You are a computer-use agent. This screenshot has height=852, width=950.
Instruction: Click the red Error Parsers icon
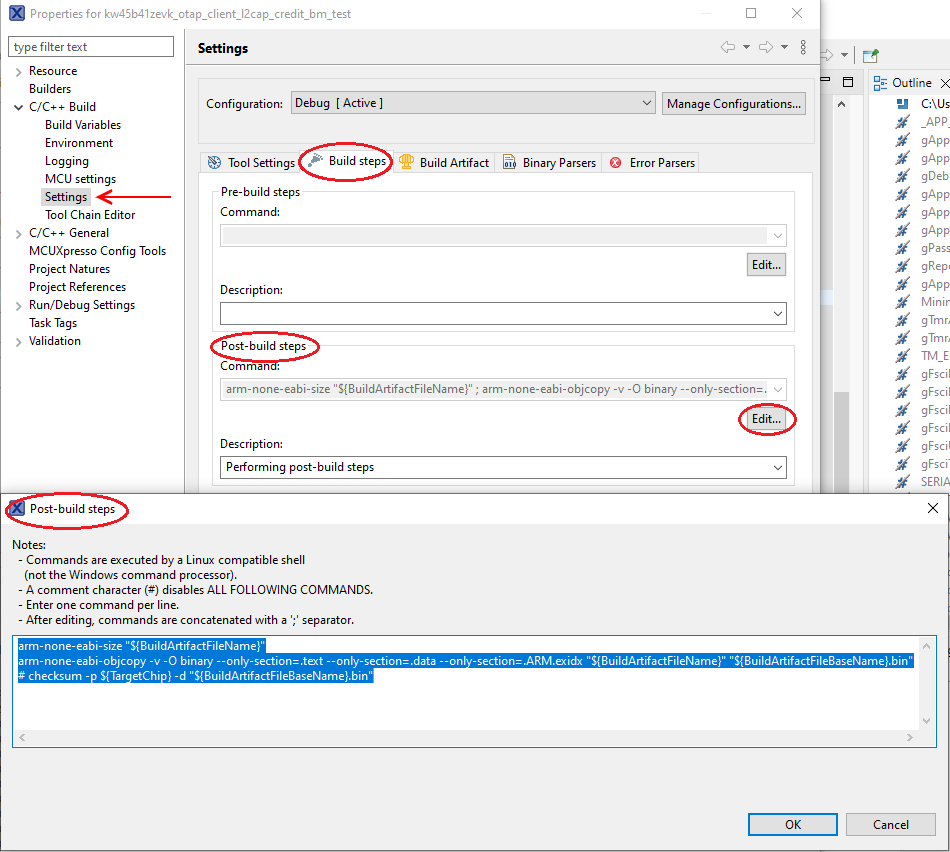pos(616,162)
